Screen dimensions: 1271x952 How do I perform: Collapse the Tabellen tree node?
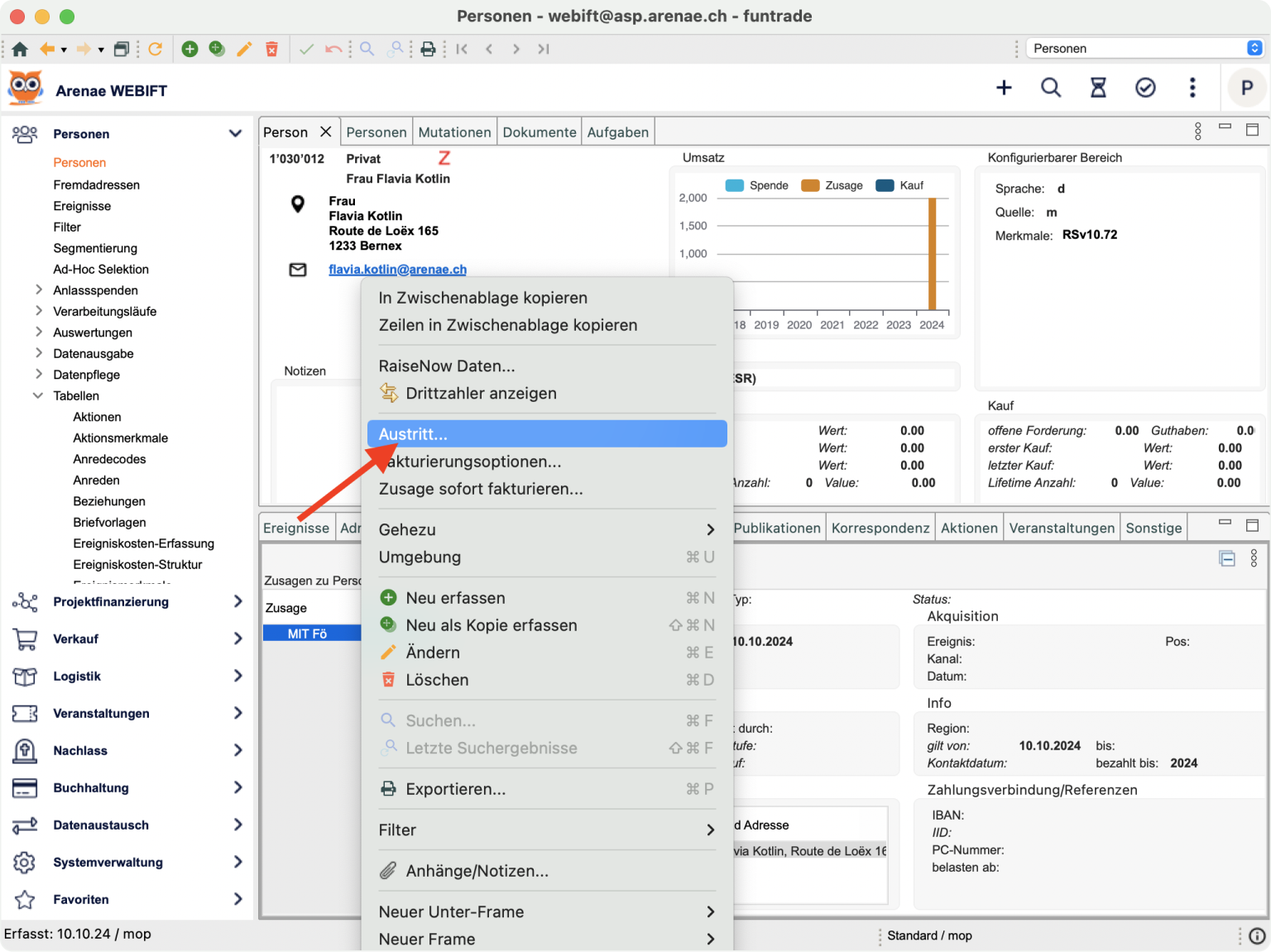[38, 395]
